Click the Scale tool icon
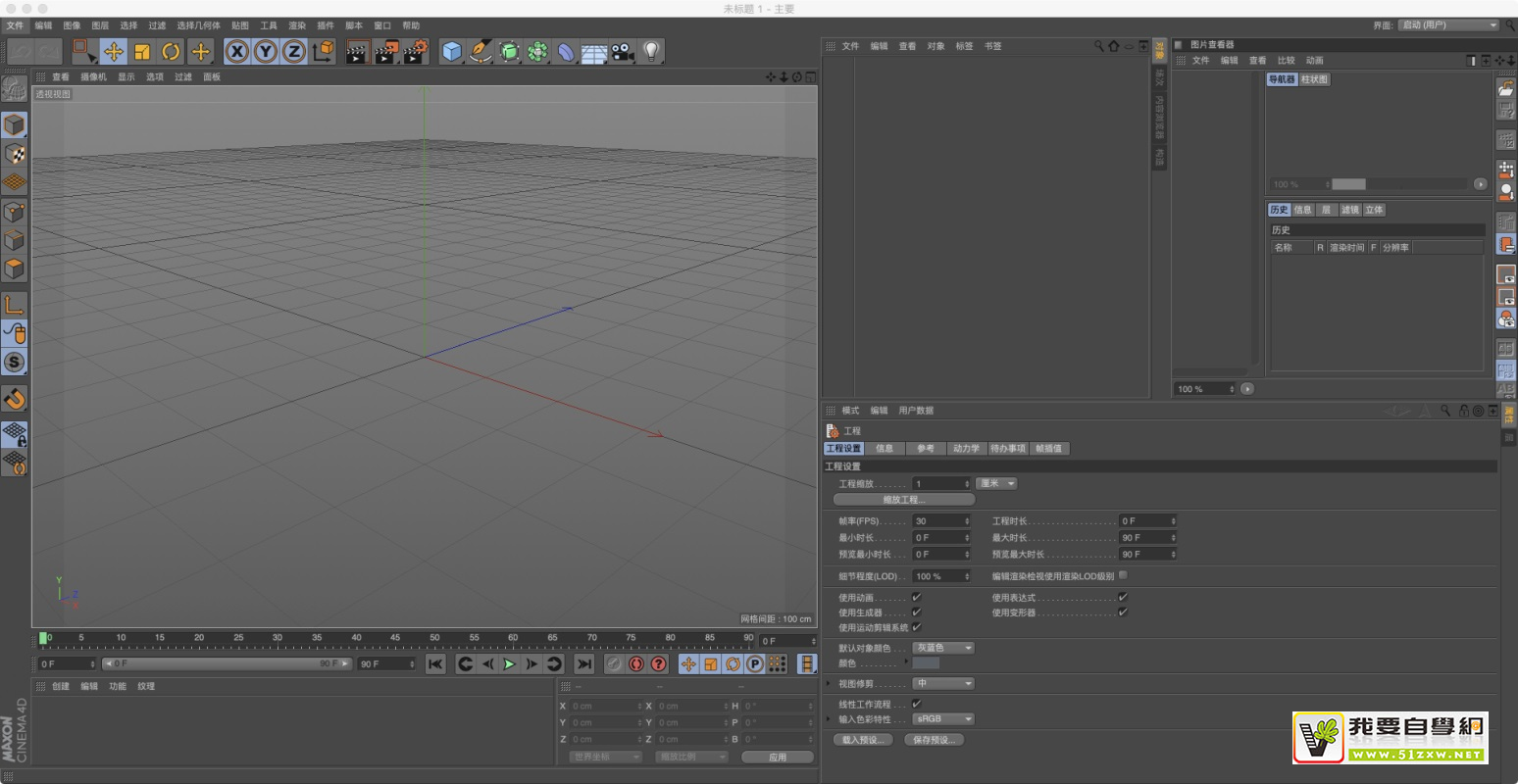Image resolution: width=1518 pixels, height=784 pixels. coord(142,52)
